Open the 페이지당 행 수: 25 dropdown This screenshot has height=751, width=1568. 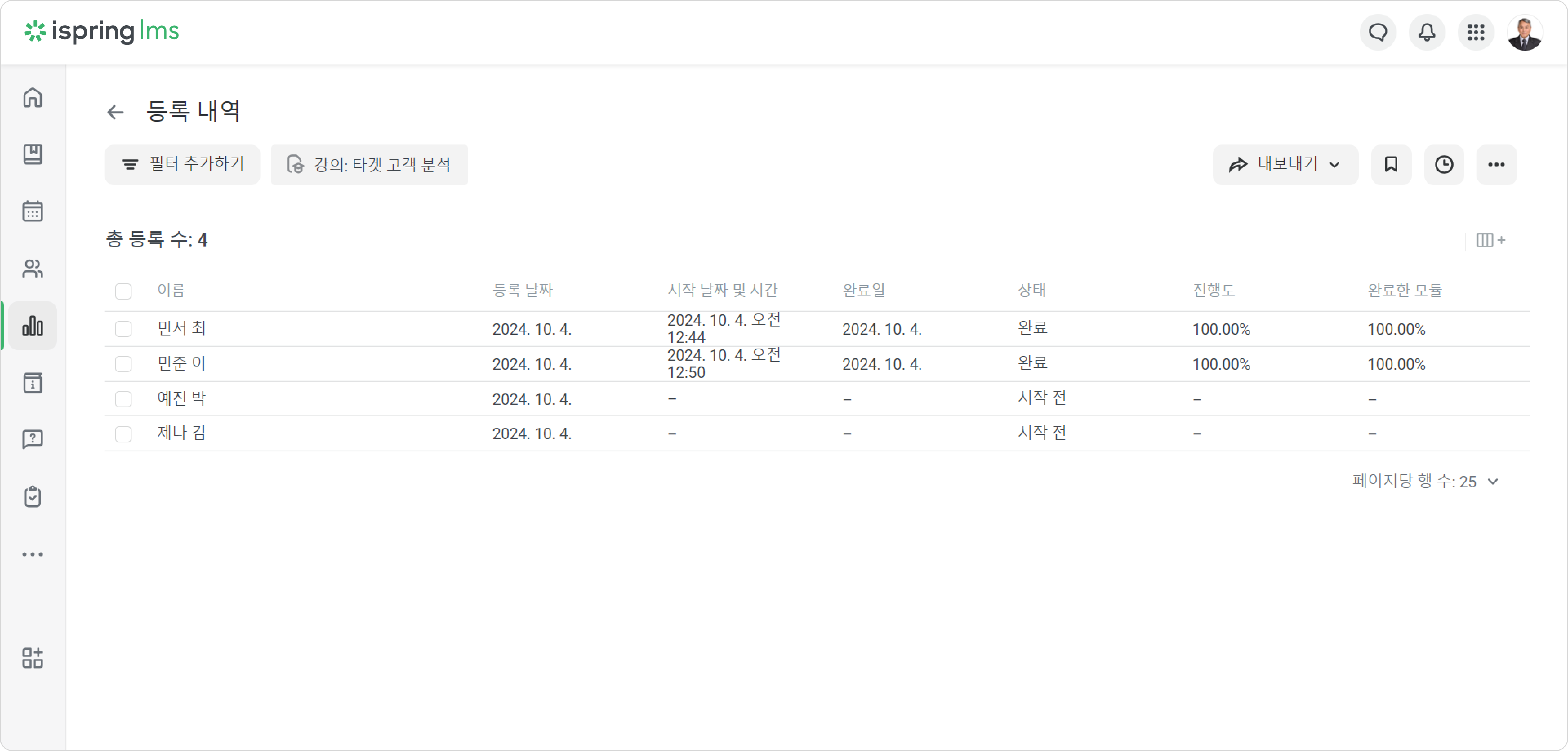tap(1425, 481)
